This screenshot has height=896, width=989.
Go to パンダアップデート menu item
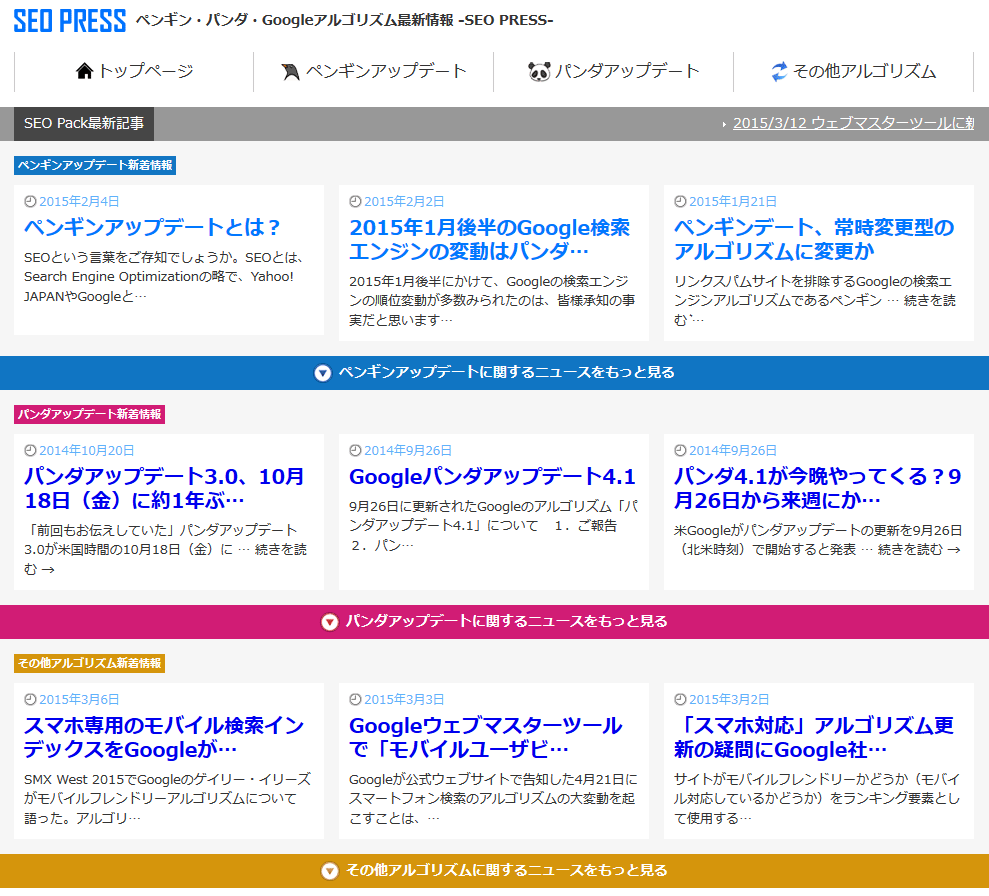(x=627, y=71)
